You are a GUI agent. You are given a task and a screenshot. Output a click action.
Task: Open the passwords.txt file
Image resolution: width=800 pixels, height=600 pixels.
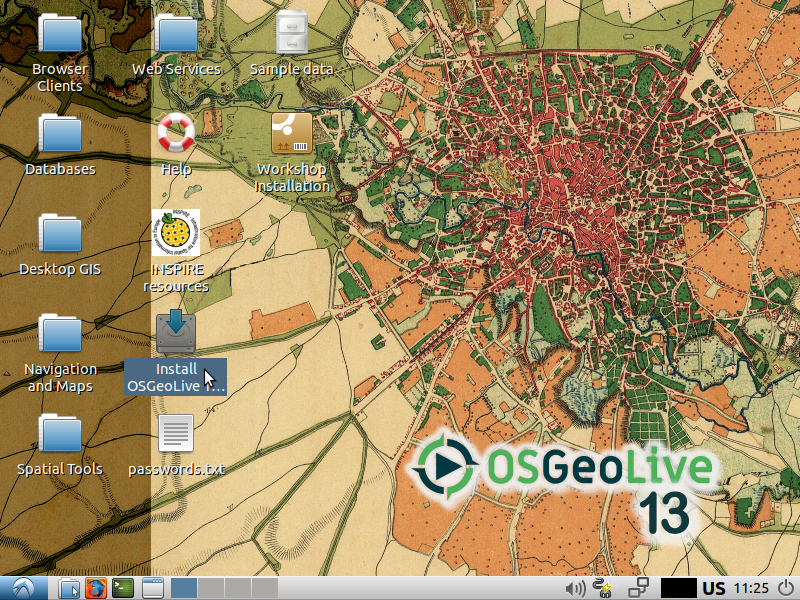[x=176, y=433]
